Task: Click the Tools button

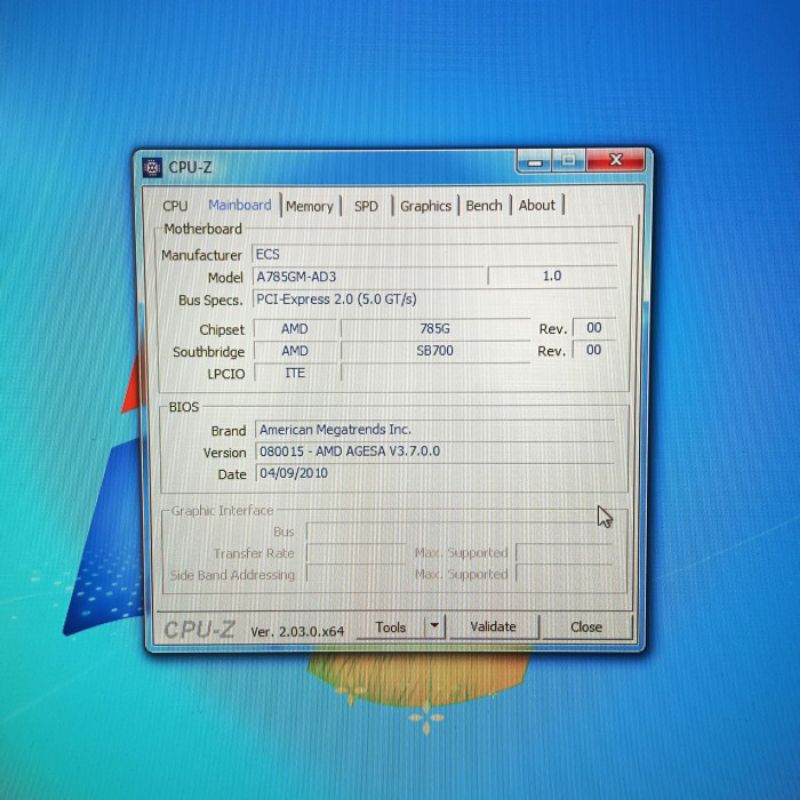Action: pos(390,627)
